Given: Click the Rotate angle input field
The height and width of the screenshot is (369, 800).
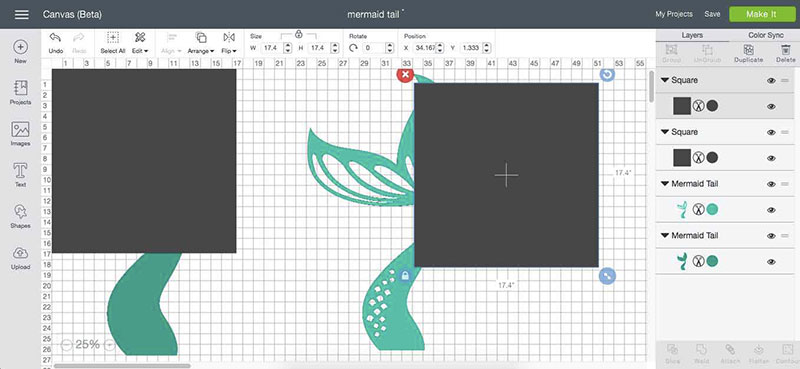Looking at the screenshot, I should click(373, 48).
